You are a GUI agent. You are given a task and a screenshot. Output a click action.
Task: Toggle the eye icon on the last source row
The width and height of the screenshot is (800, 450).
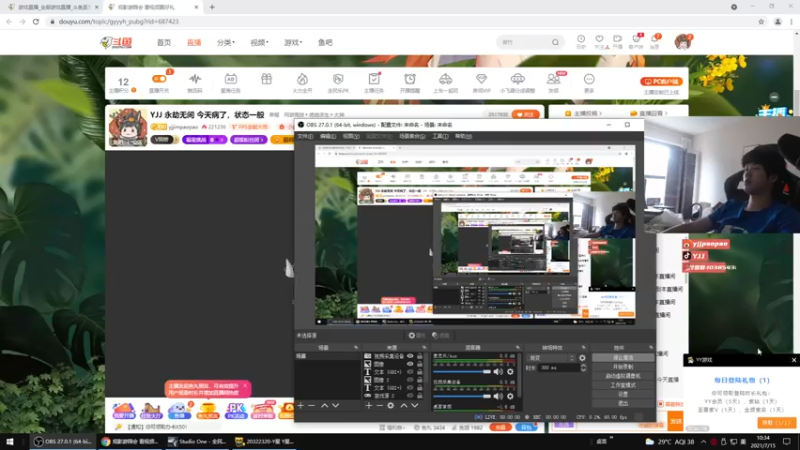coord(410,395)
